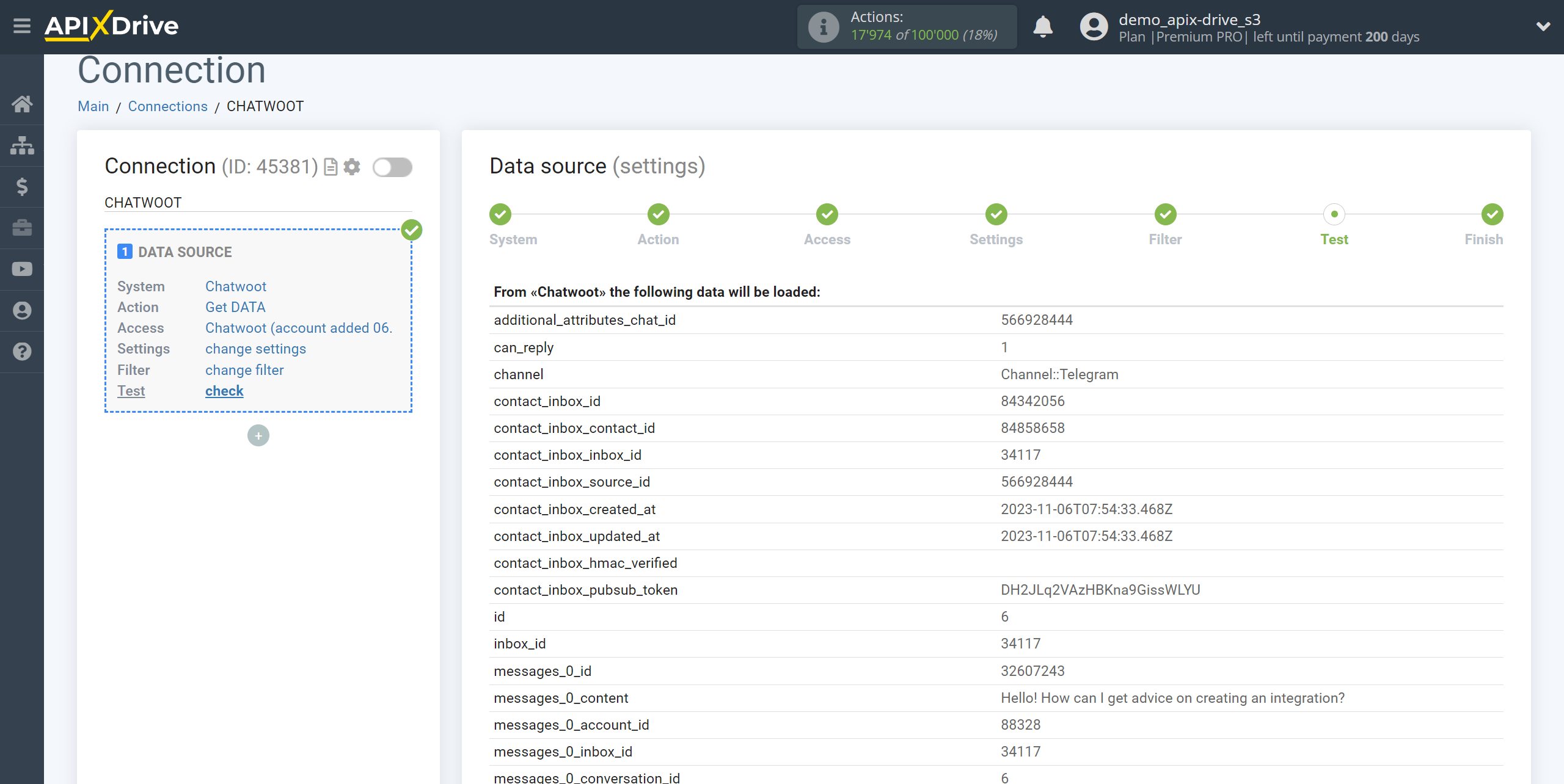Select contact_inbox_contact_id value 84858658
Screen dimensions: 1564x784
1032,428
